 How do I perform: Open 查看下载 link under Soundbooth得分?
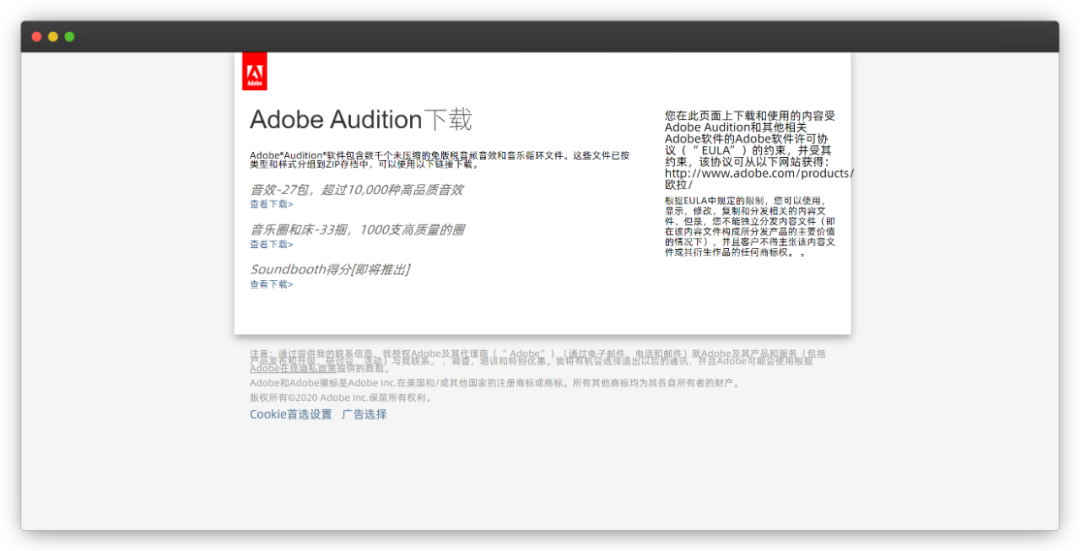pos(271,284)
